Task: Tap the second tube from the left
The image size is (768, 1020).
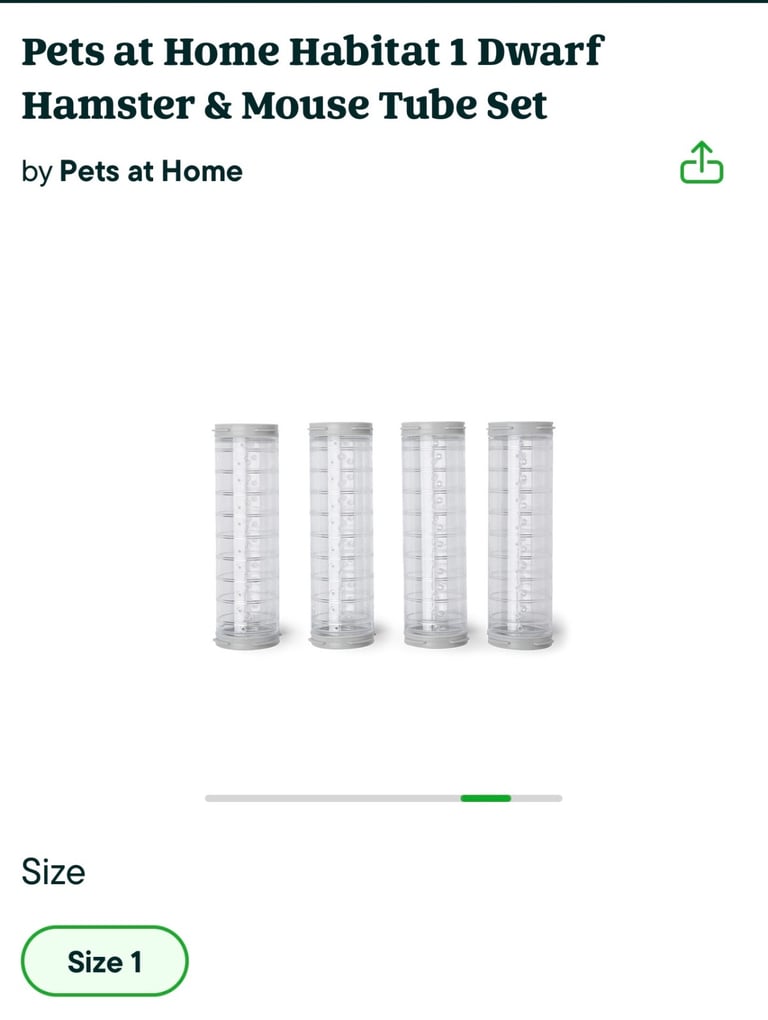Action: click(x=341, y=535)
